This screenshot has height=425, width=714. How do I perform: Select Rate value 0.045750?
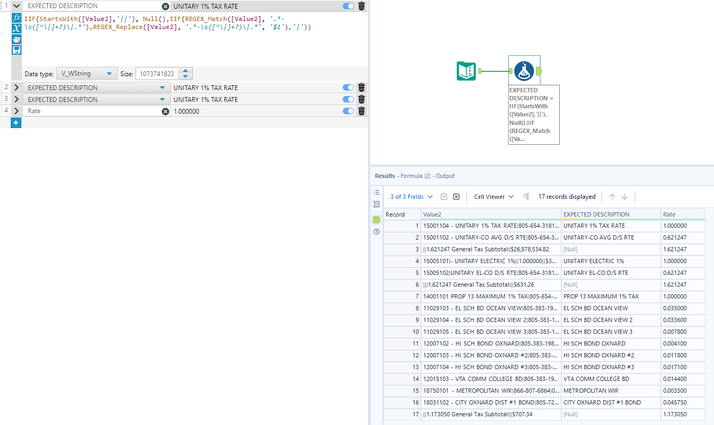click(682, 403)
